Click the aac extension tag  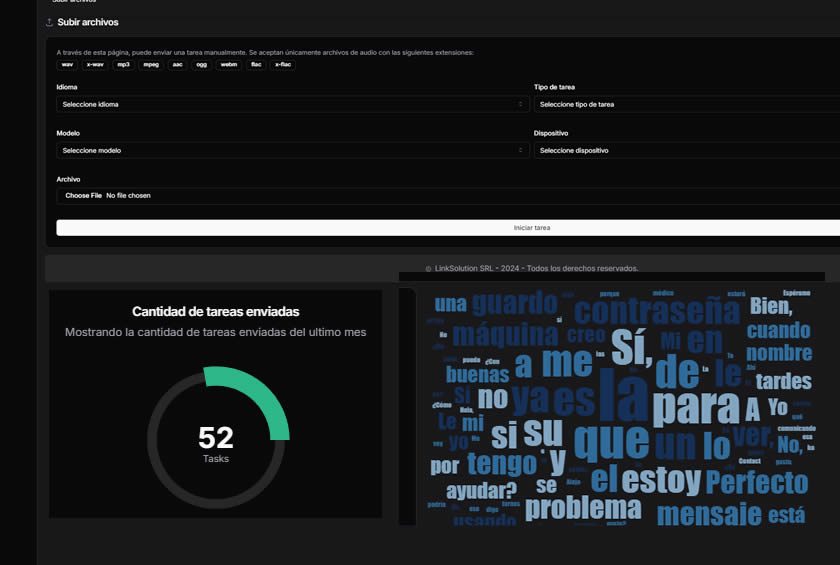(x=177, y=64)
